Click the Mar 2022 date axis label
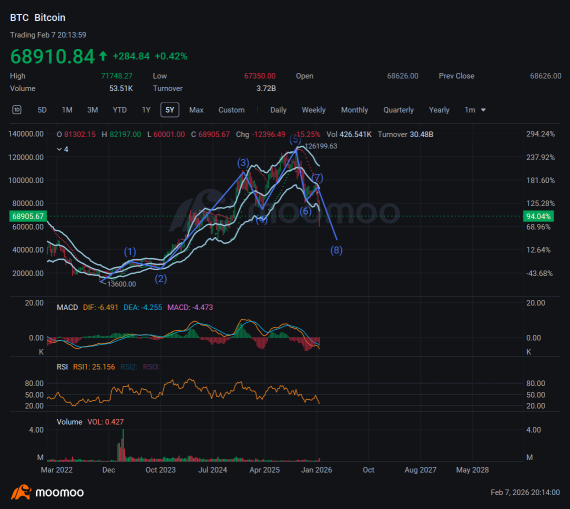 point(56,470)
